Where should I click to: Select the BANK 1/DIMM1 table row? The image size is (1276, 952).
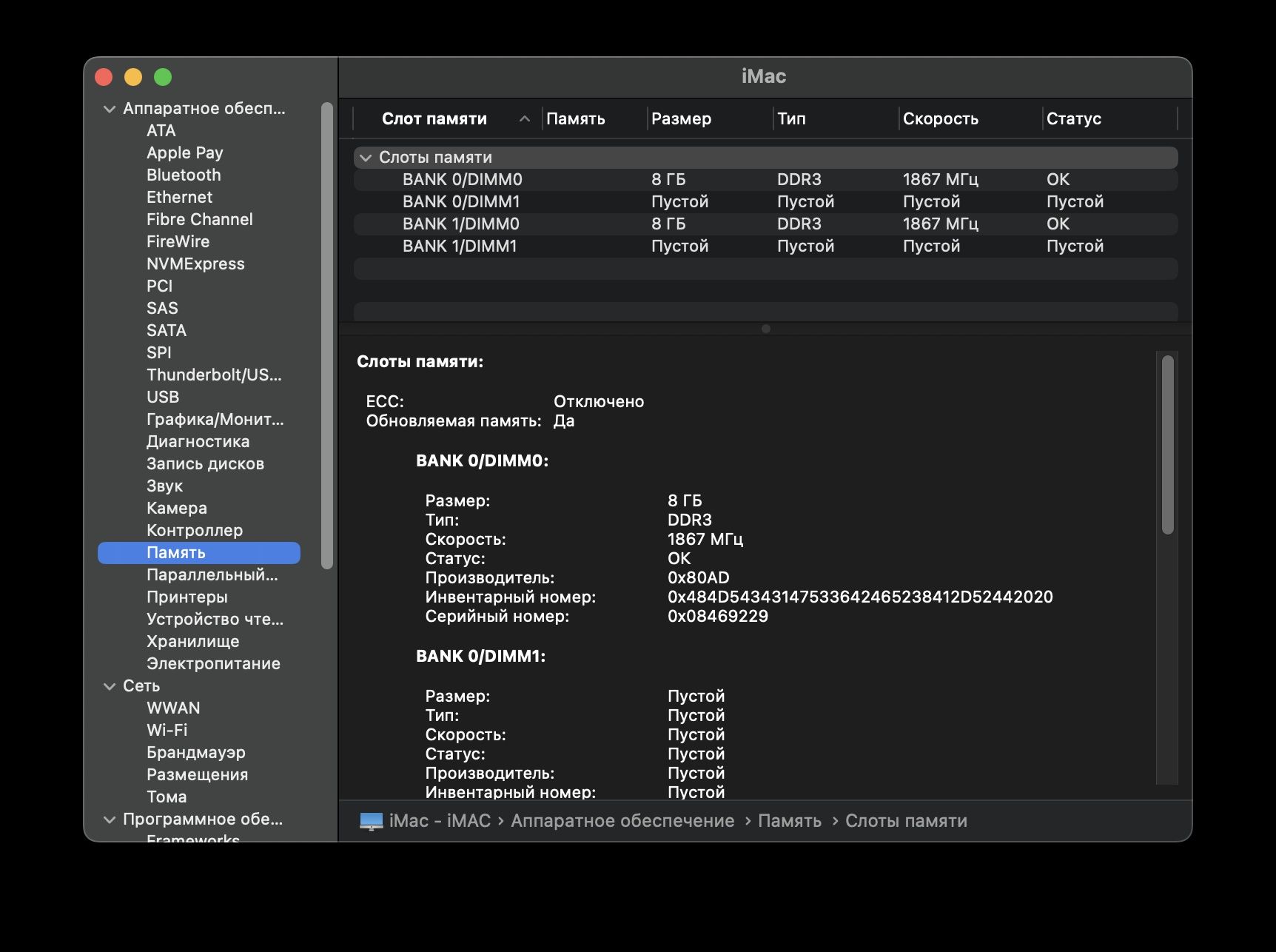[765, 247]
